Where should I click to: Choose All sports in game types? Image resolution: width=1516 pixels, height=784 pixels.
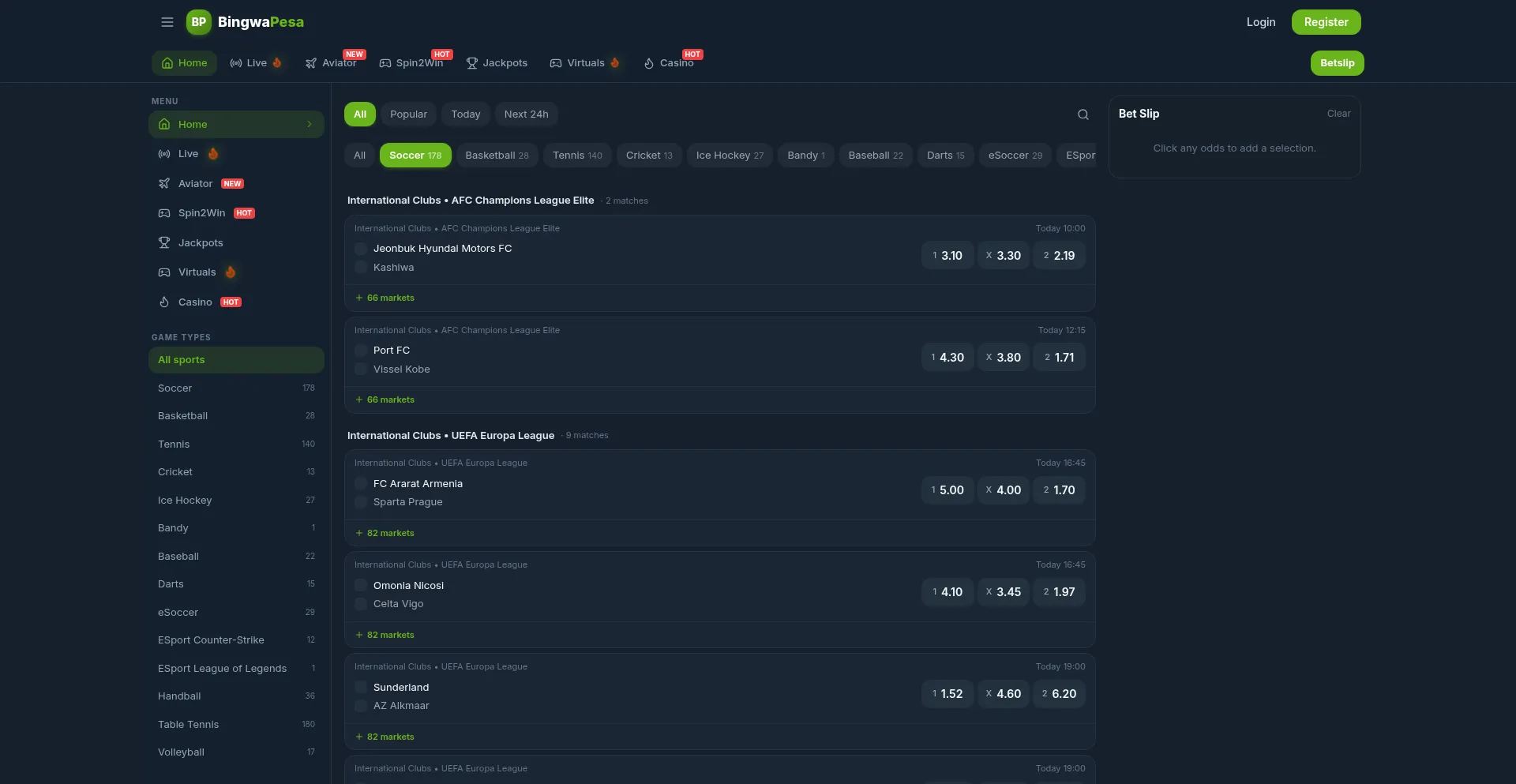point(236,360)
